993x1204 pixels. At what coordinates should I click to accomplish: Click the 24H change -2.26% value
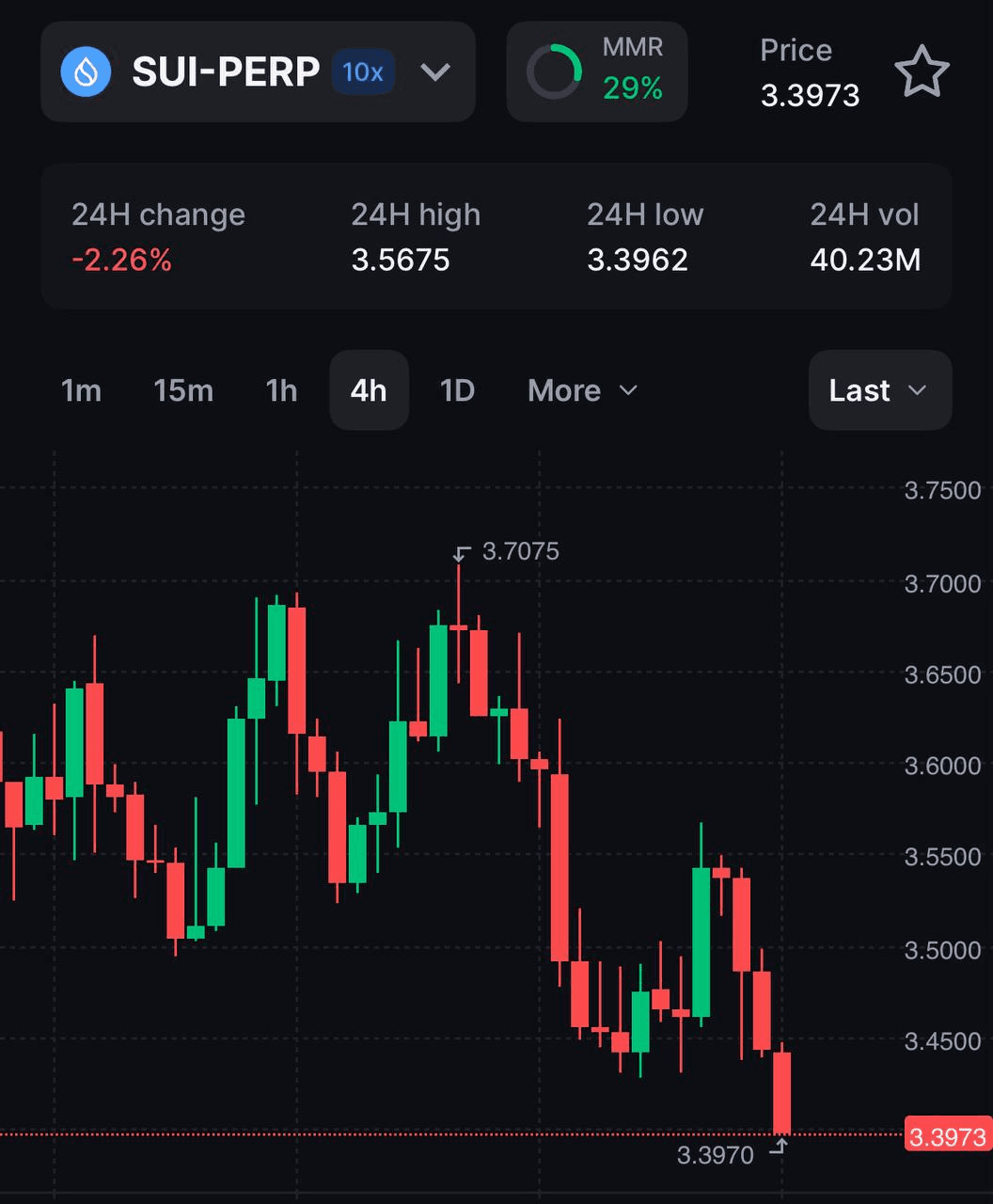(x=122, y=260)
